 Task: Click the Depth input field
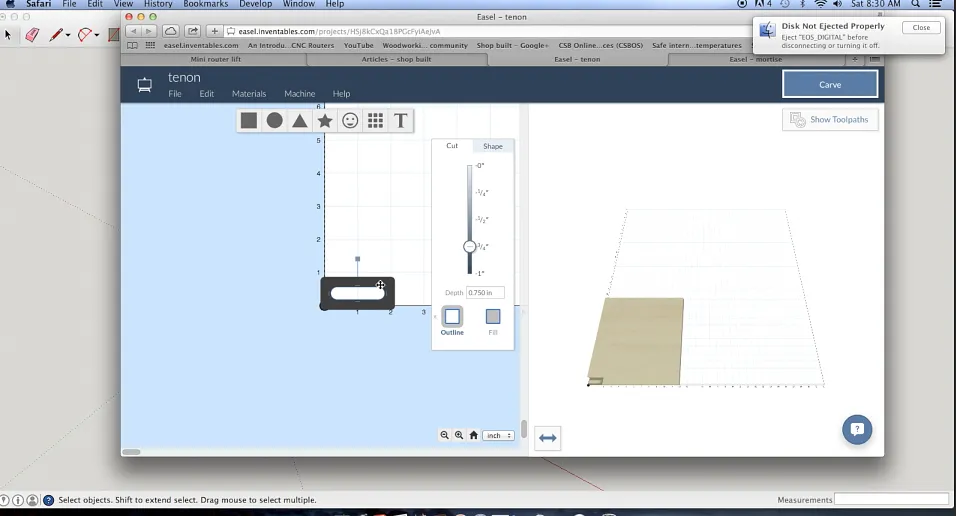485,293
